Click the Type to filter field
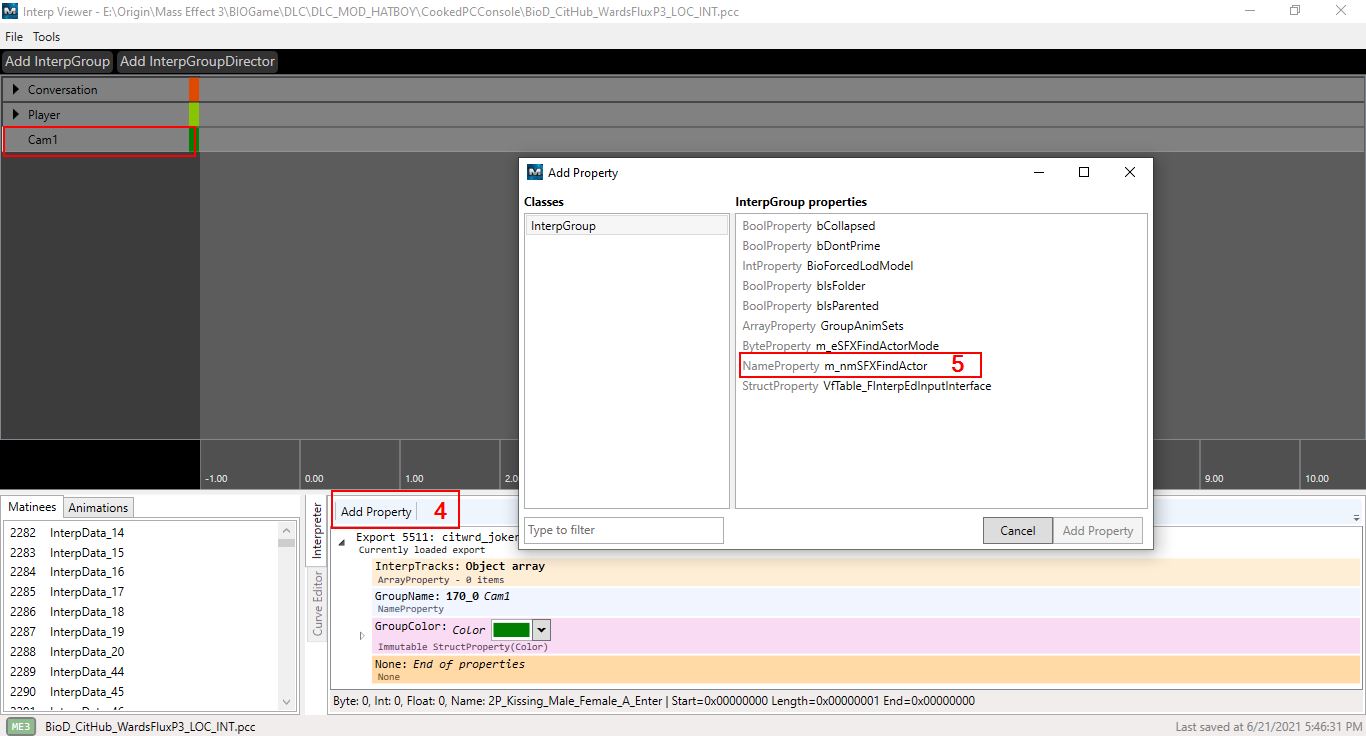The image size is (1366, 736). click(x=623, y=530)
